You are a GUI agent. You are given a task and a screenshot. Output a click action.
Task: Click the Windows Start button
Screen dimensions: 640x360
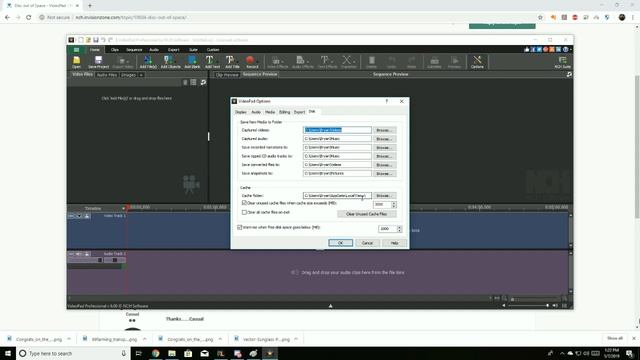coord(8,353)
